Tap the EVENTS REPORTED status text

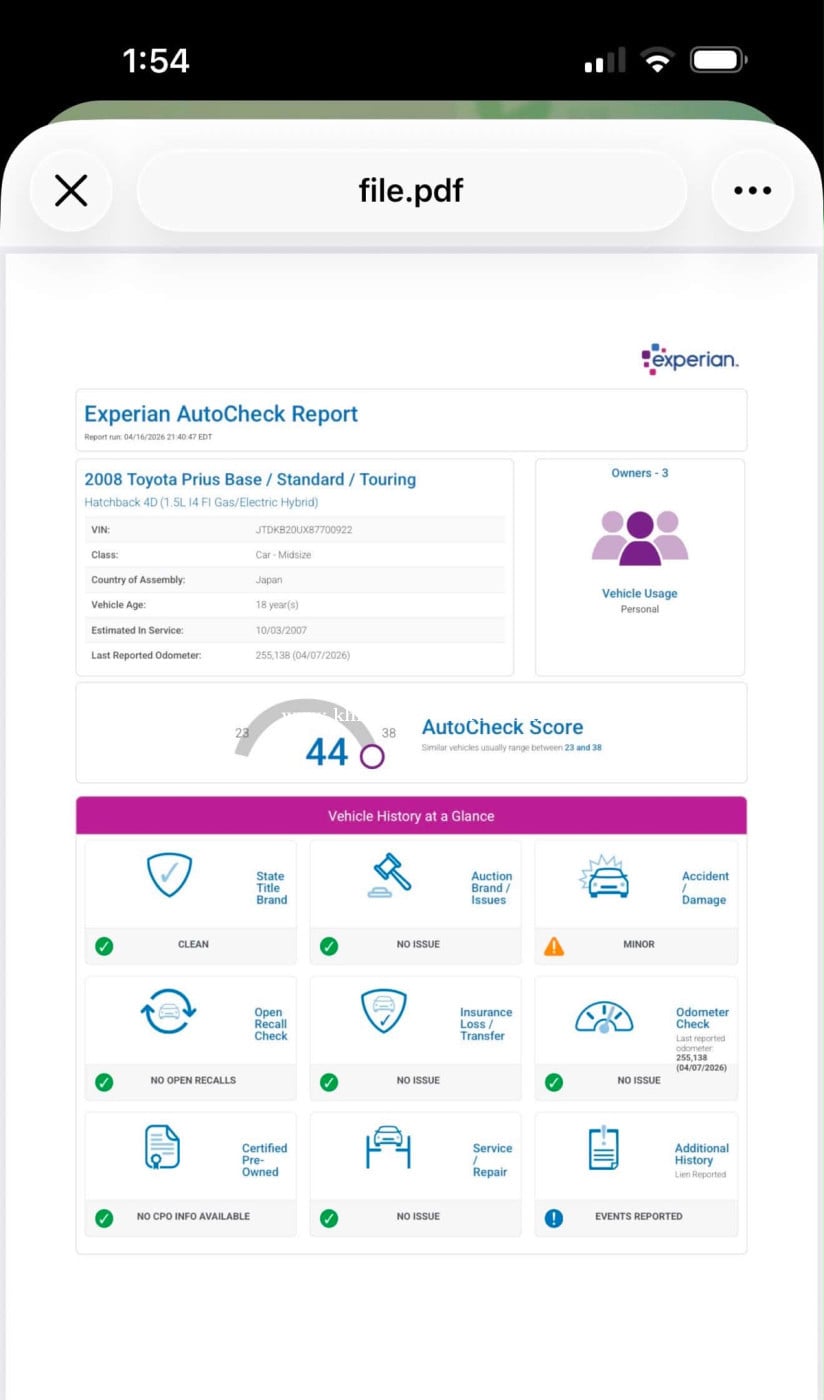[639, 1217]
